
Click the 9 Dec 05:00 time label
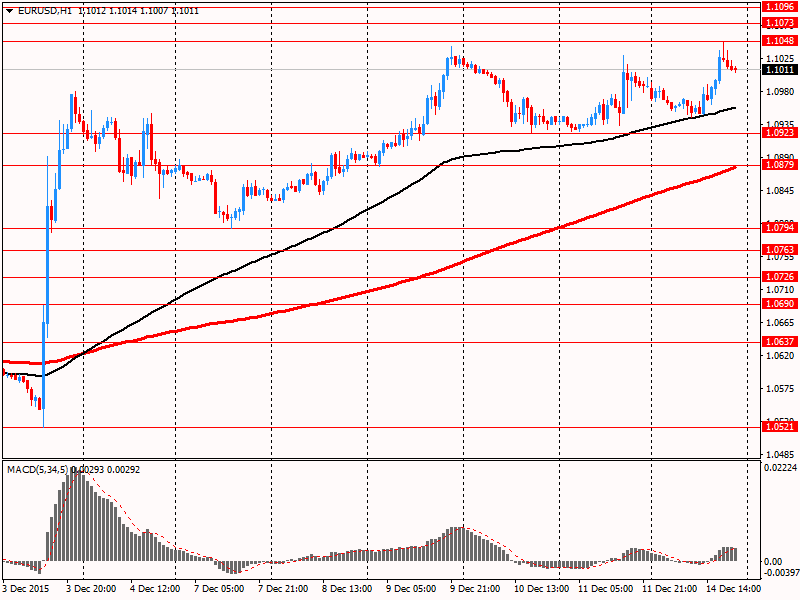click(x=411, y=589)
